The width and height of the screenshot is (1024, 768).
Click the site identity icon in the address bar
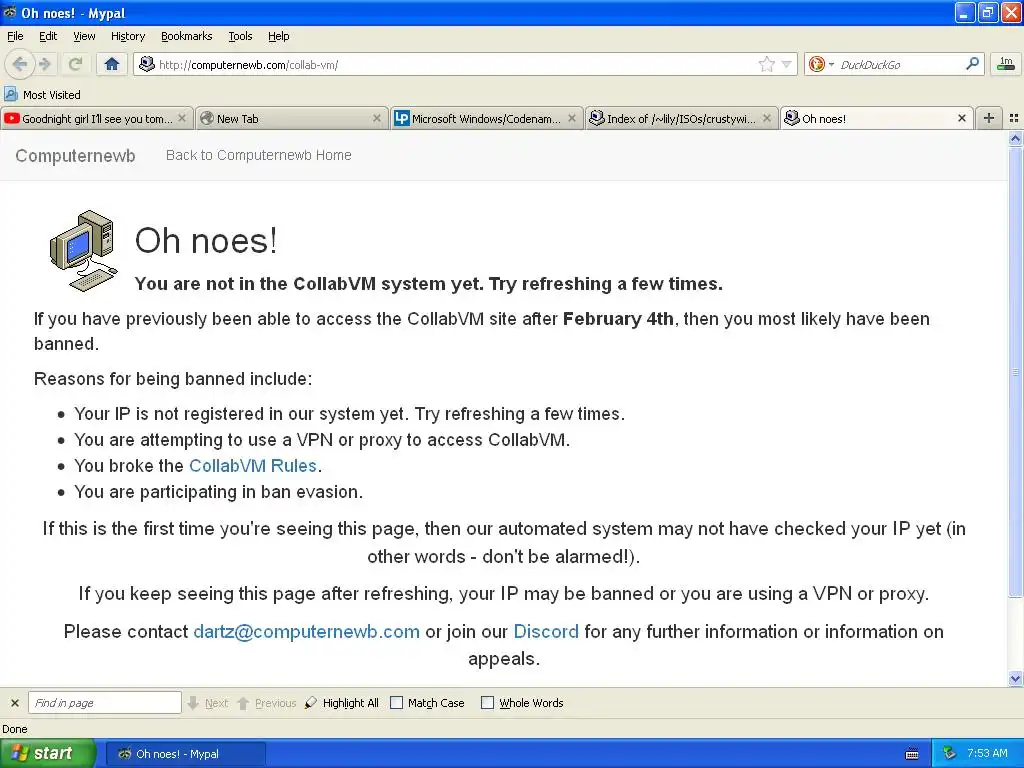coord(147,64)
